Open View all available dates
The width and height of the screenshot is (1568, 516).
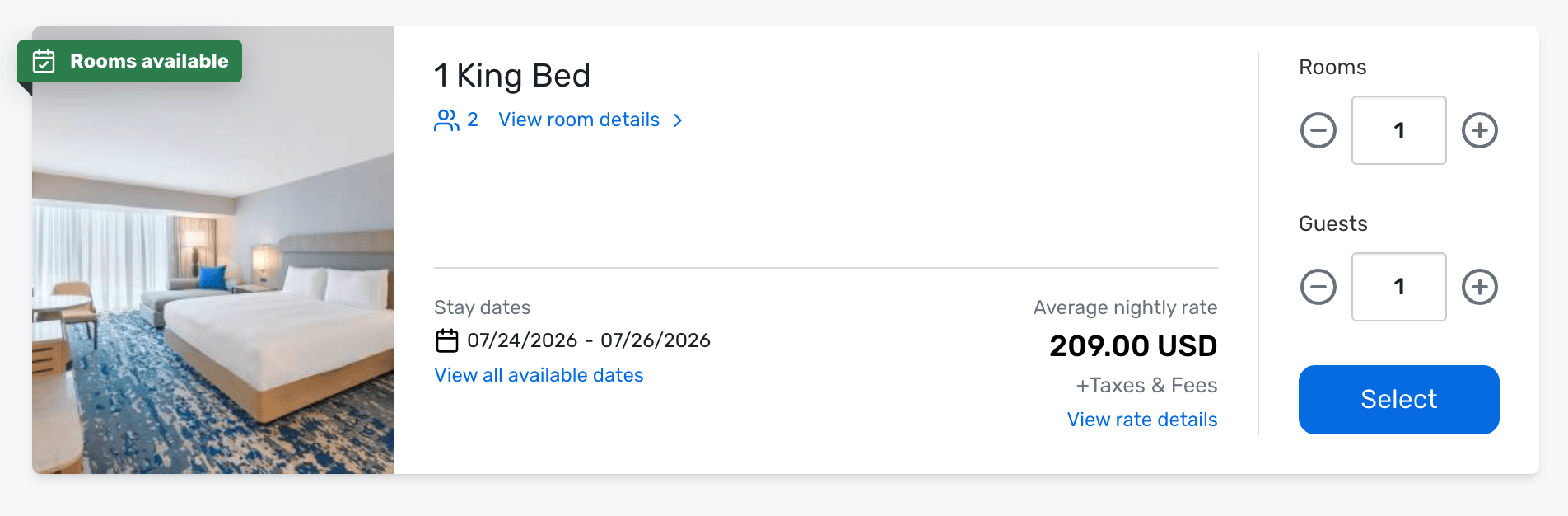click(539, 375)
